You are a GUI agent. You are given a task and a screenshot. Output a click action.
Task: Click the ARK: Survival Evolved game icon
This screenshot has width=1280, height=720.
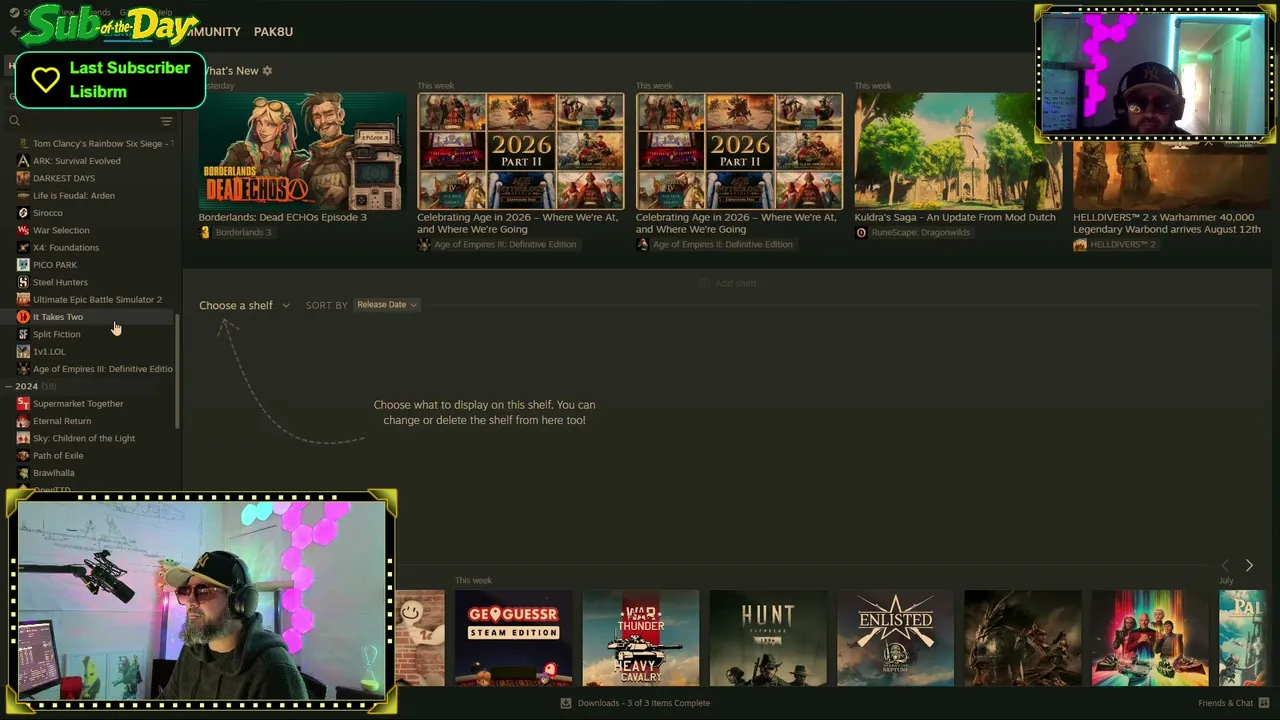point(23,161)
